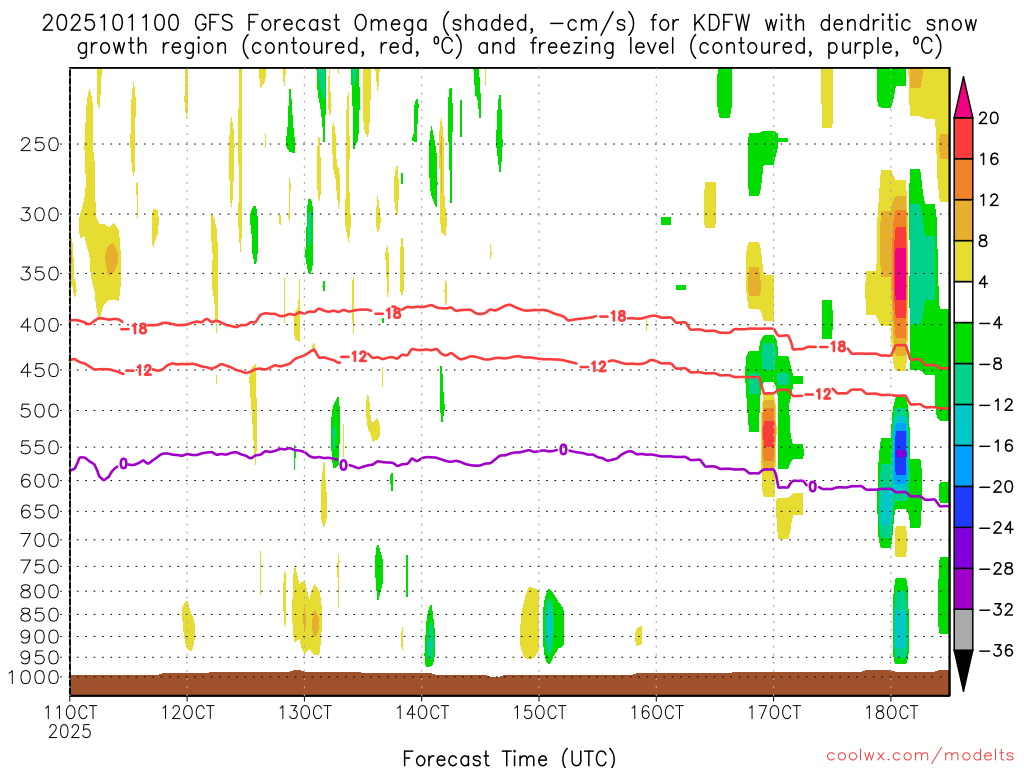Click the 650 pressure level label
Viewport: 1024px width, 768px height.
(x=40, y=511)
